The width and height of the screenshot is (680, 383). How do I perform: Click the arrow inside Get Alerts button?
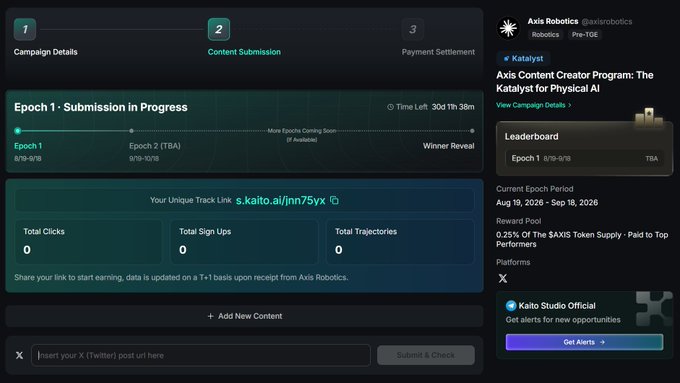(x=602, y=342)
